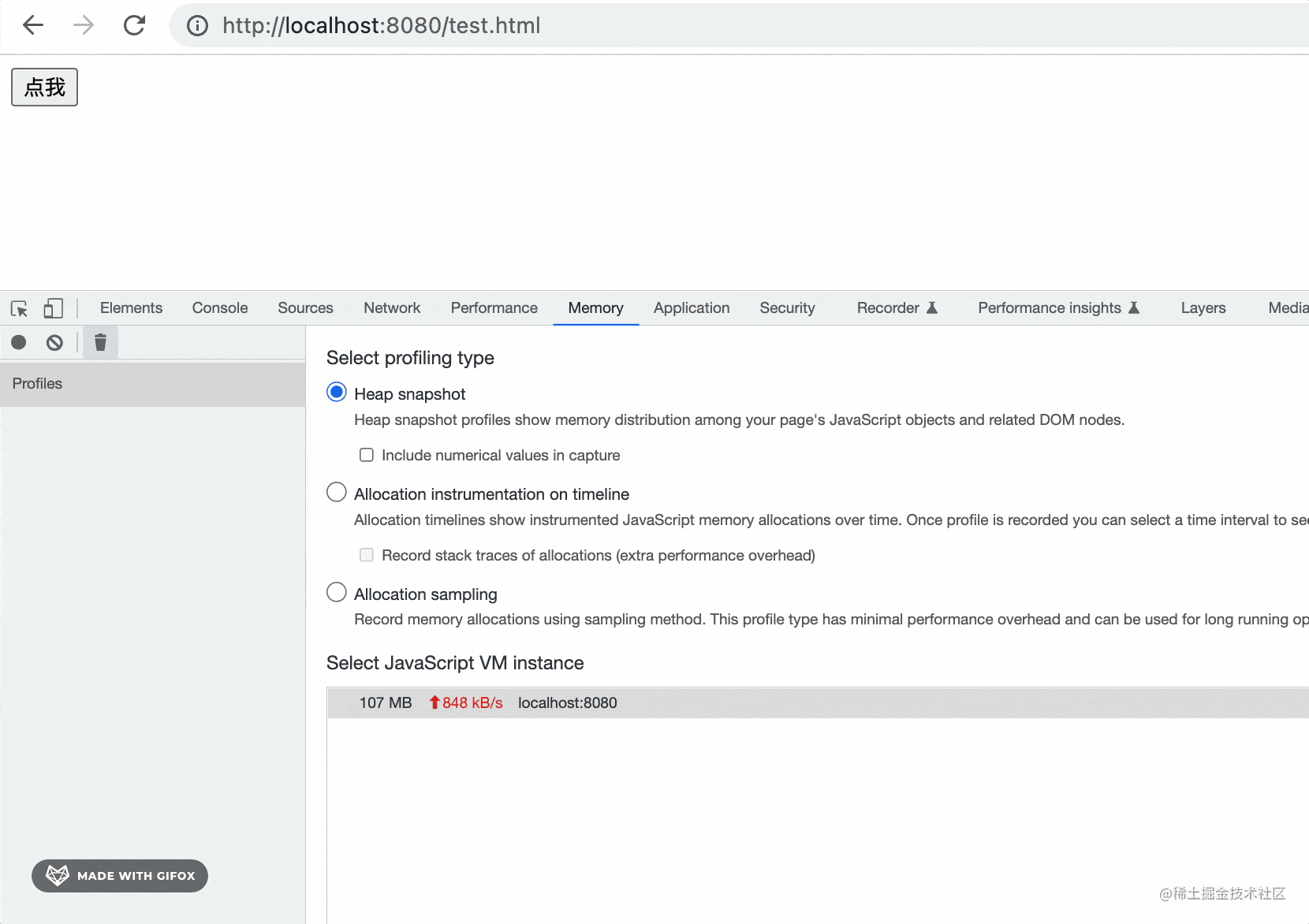This screenshot has width=1309, height=924.
Task: Click the clear all profiles icon
Action: tap(54, 342)
